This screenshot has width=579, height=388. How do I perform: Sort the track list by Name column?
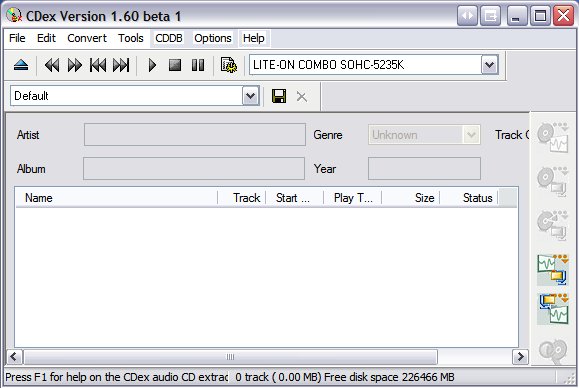117,198
